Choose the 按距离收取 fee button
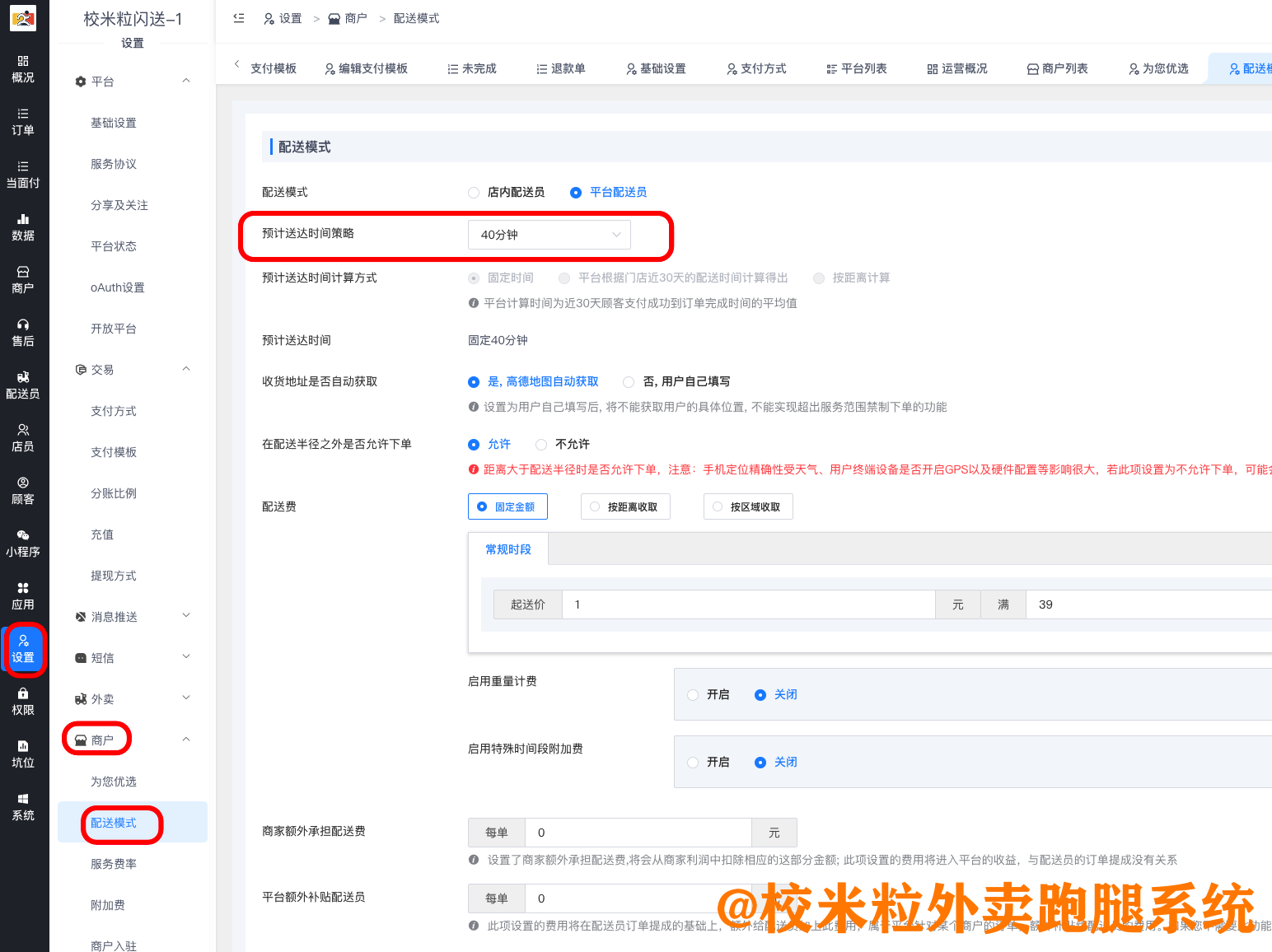This screenshot has height=952, width=1272. pyautogui.click(x=625, y=507)
